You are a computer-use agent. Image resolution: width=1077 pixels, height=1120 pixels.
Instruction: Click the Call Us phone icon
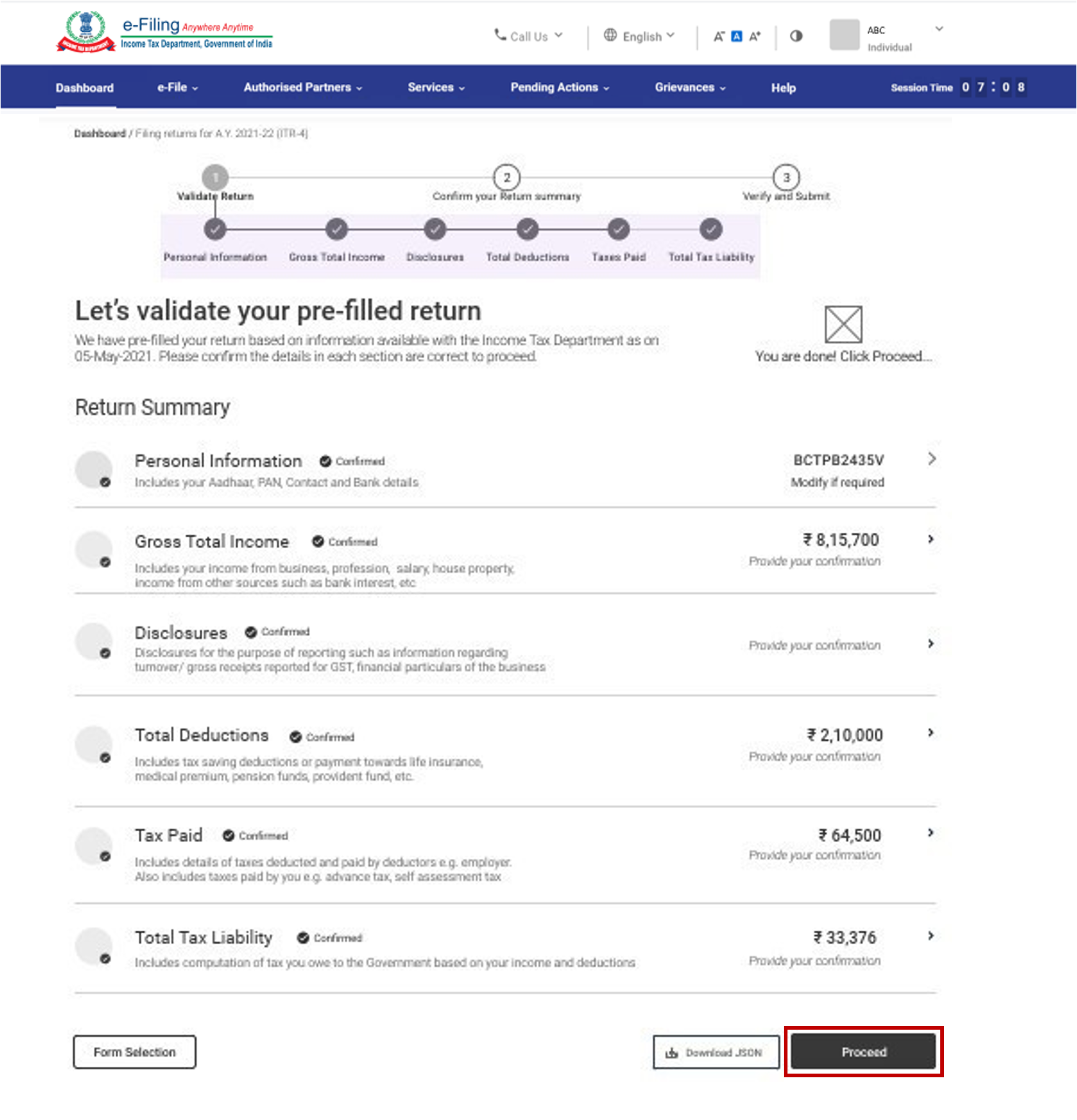pyautogui.click(x=500, y=35)
